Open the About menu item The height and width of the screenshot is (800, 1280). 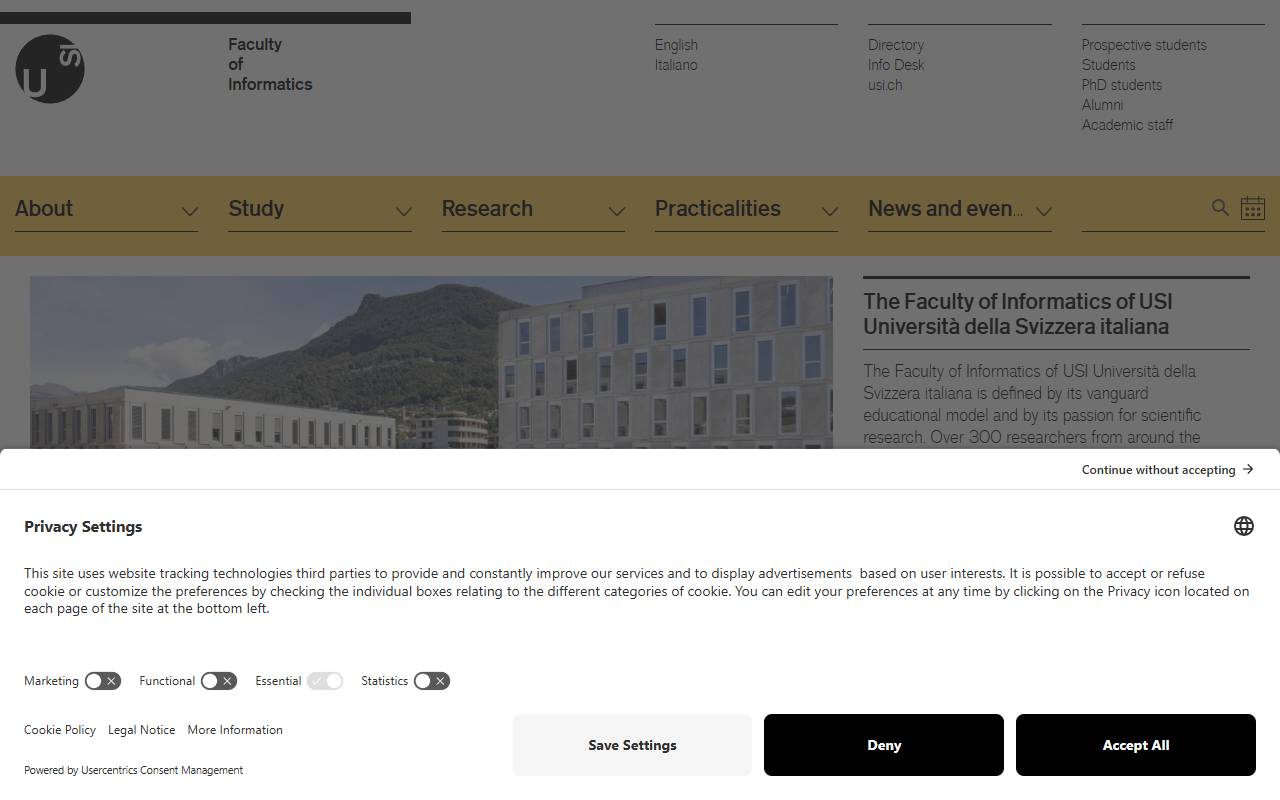coord(44,209)
